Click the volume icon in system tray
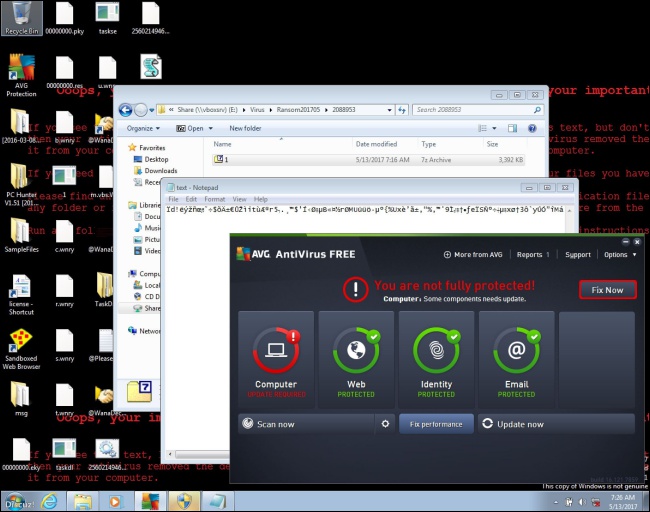This screenshot has width=650, height=512. click(582, 502)
